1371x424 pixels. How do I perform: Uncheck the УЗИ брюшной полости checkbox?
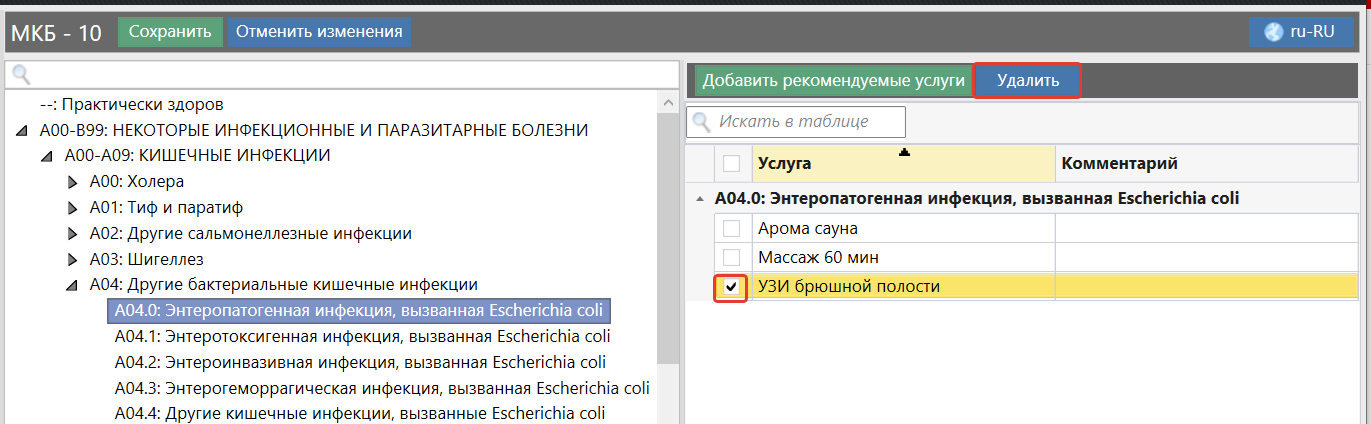click(732, 288)
